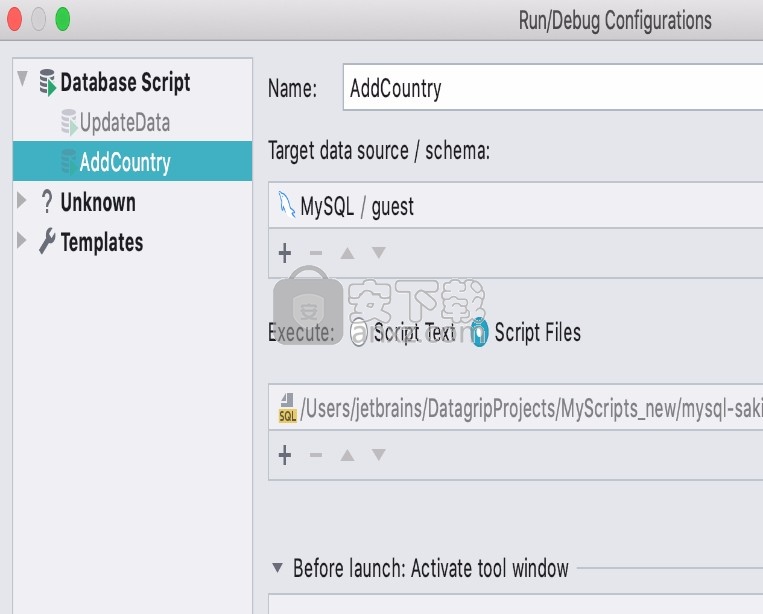Select the MySQL / guest data source row

(516, 205)
